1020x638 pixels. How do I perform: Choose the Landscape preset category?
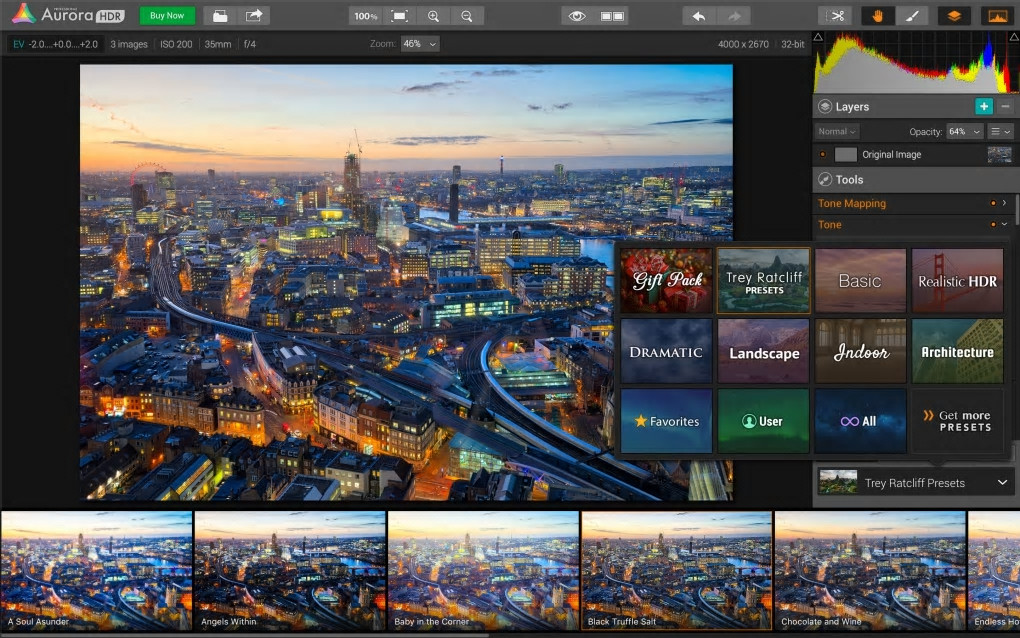(763, 352)
